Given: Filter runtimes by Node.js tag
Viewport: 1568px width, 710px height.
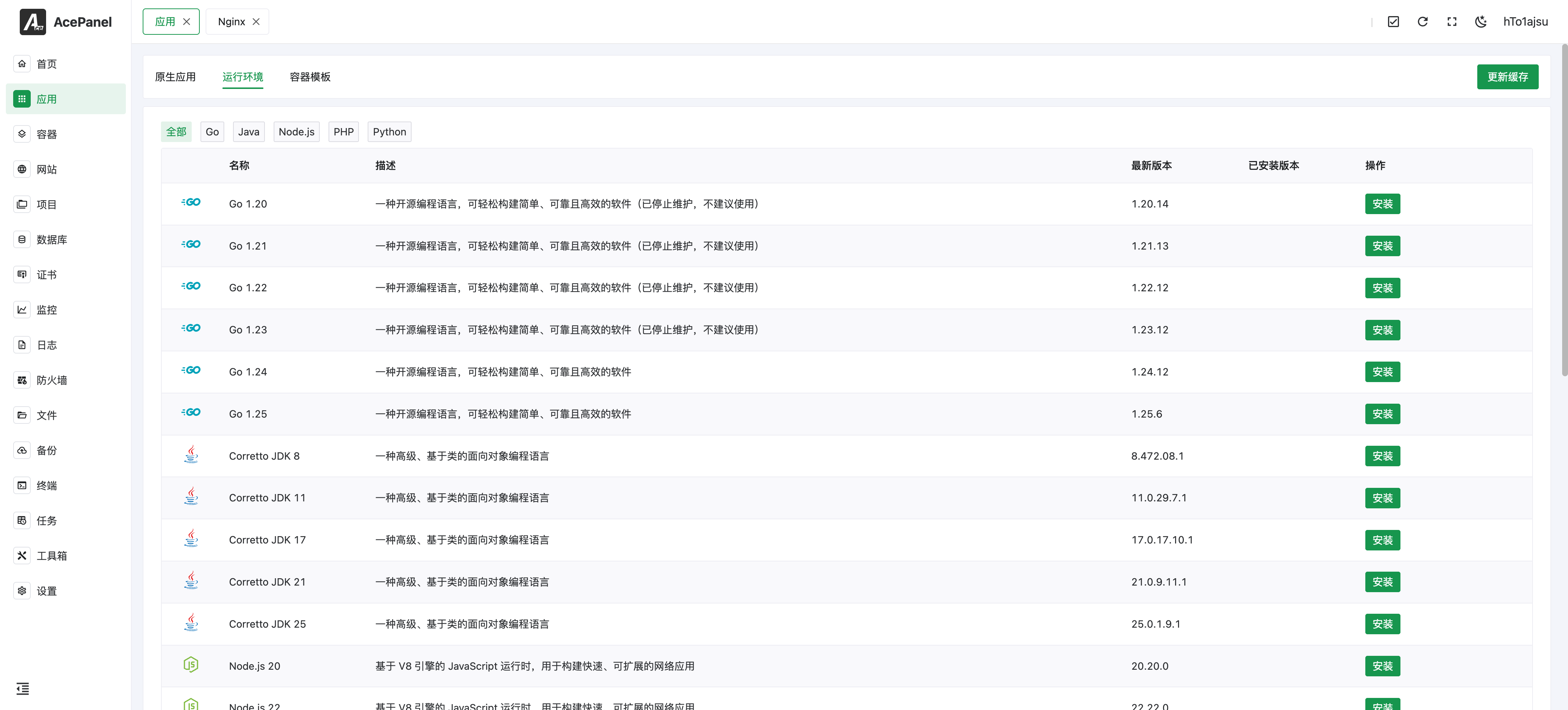Looking at the screenshot, I should tap(296, 131).
